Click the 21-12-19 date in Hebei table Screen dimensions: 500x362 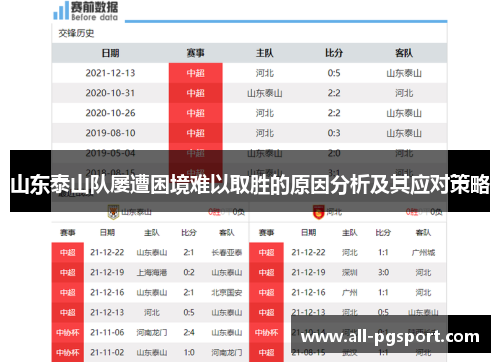(308, 273)
